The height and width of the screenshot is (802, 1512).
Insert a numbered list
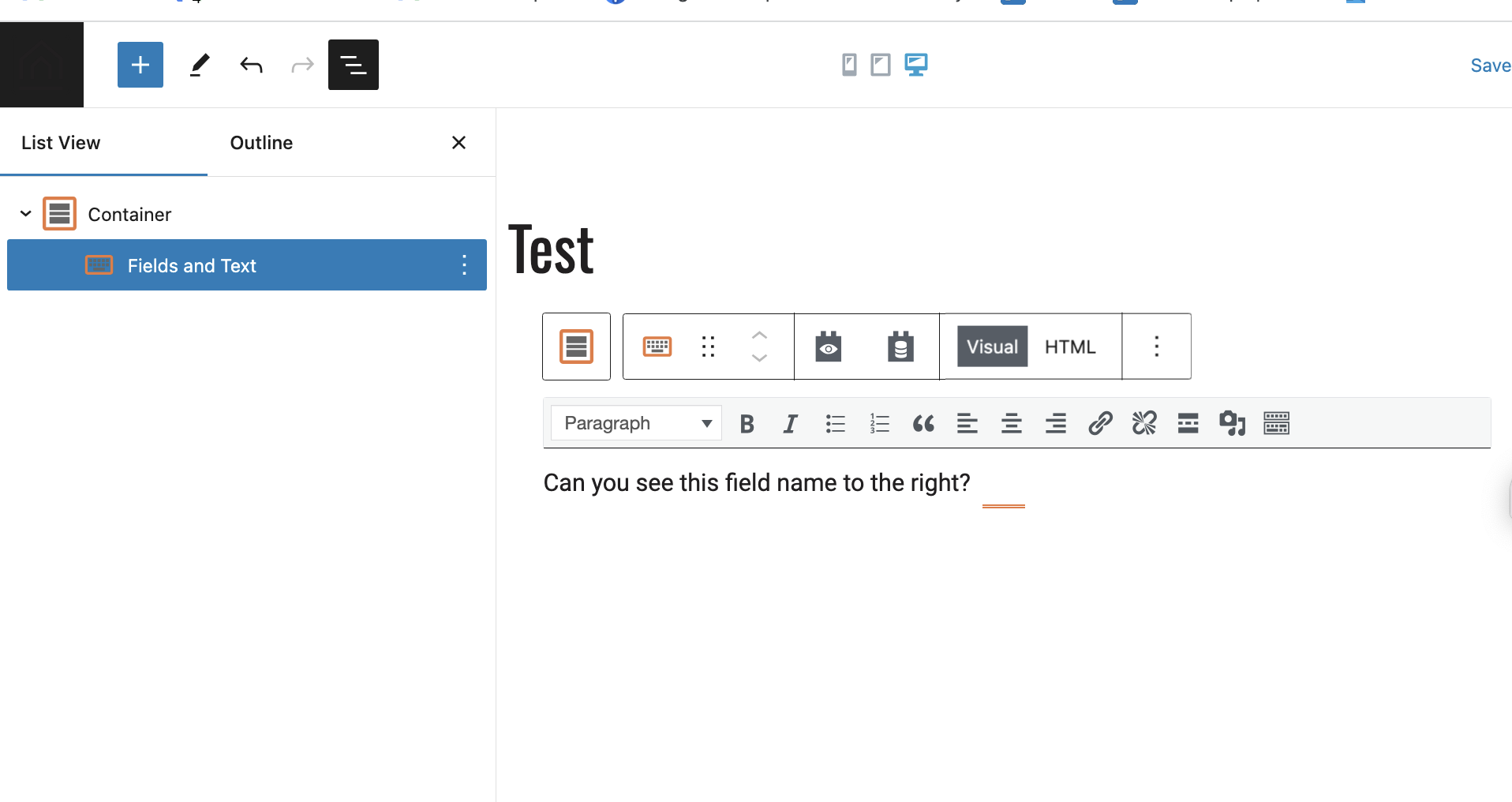tap(879, 424)
